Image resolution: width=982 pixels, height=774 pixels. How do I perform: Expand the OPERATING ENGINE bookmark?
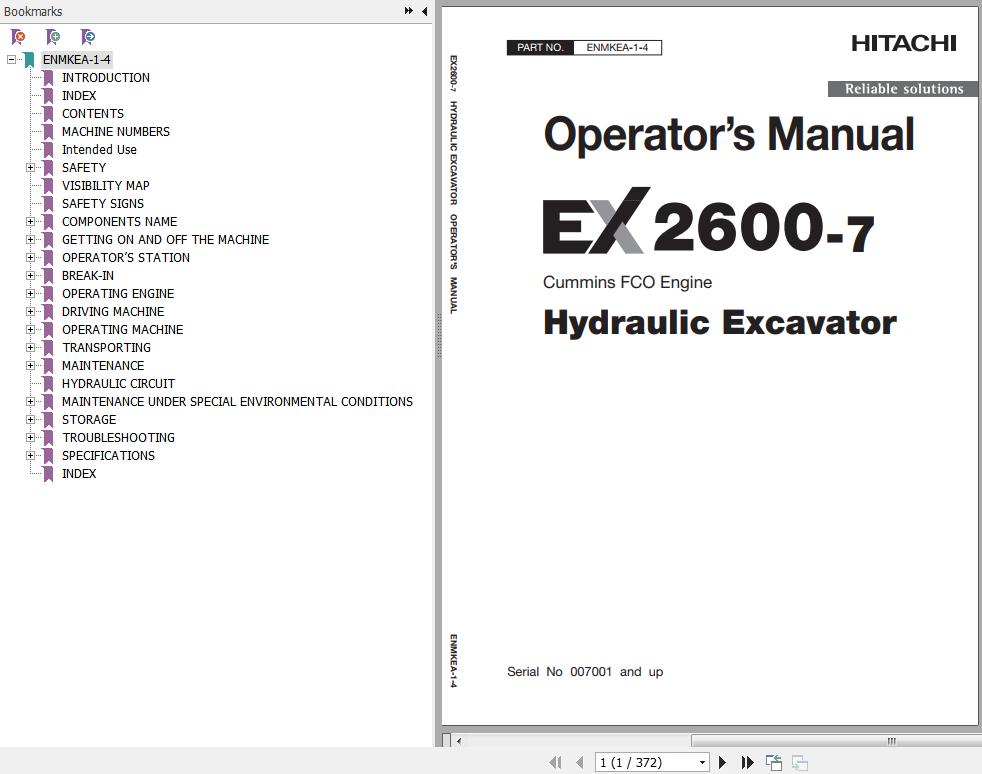tap(30, 293)
